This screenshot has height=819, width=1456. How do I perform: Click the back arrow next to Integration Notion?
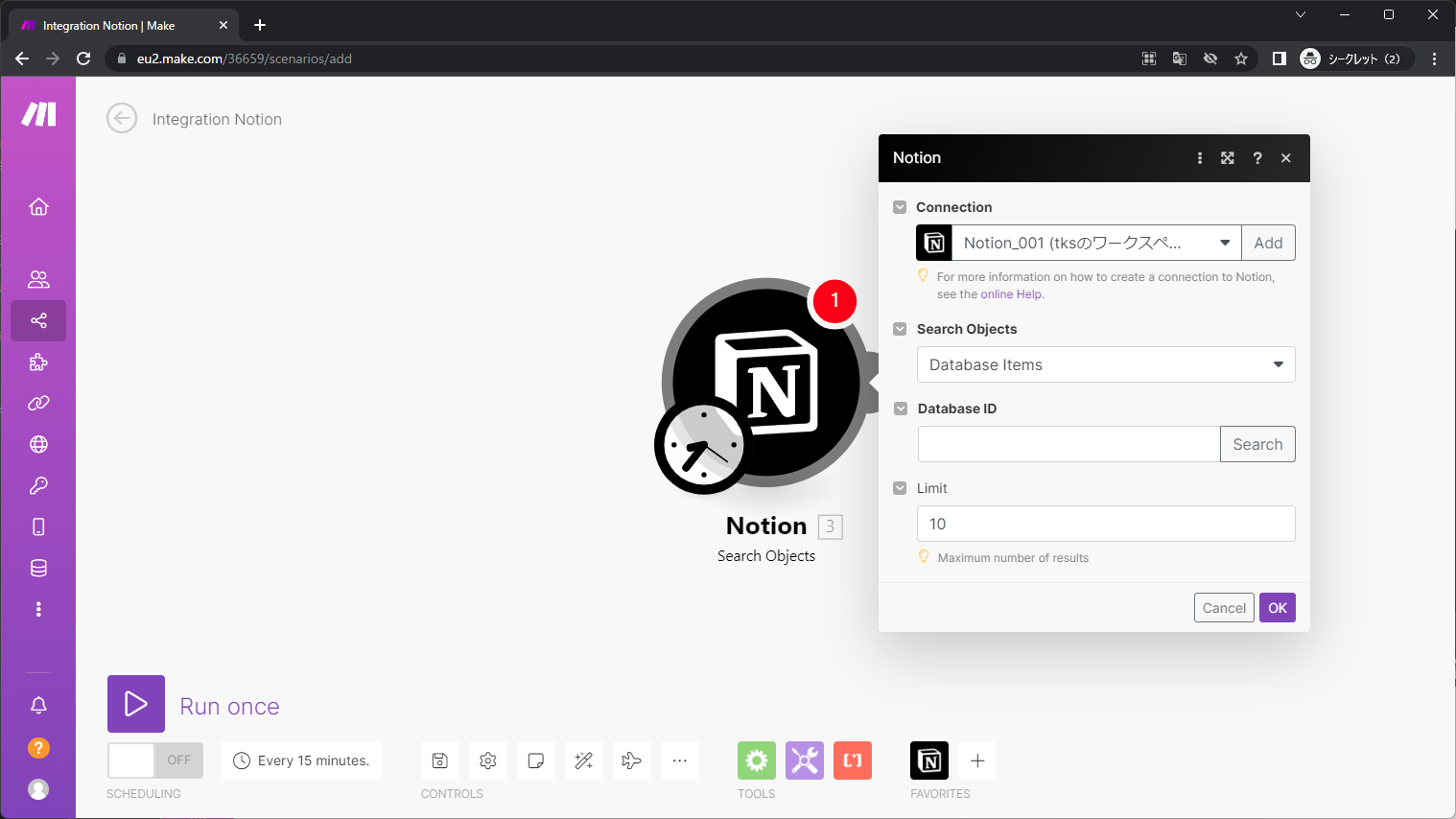(122, 119)
